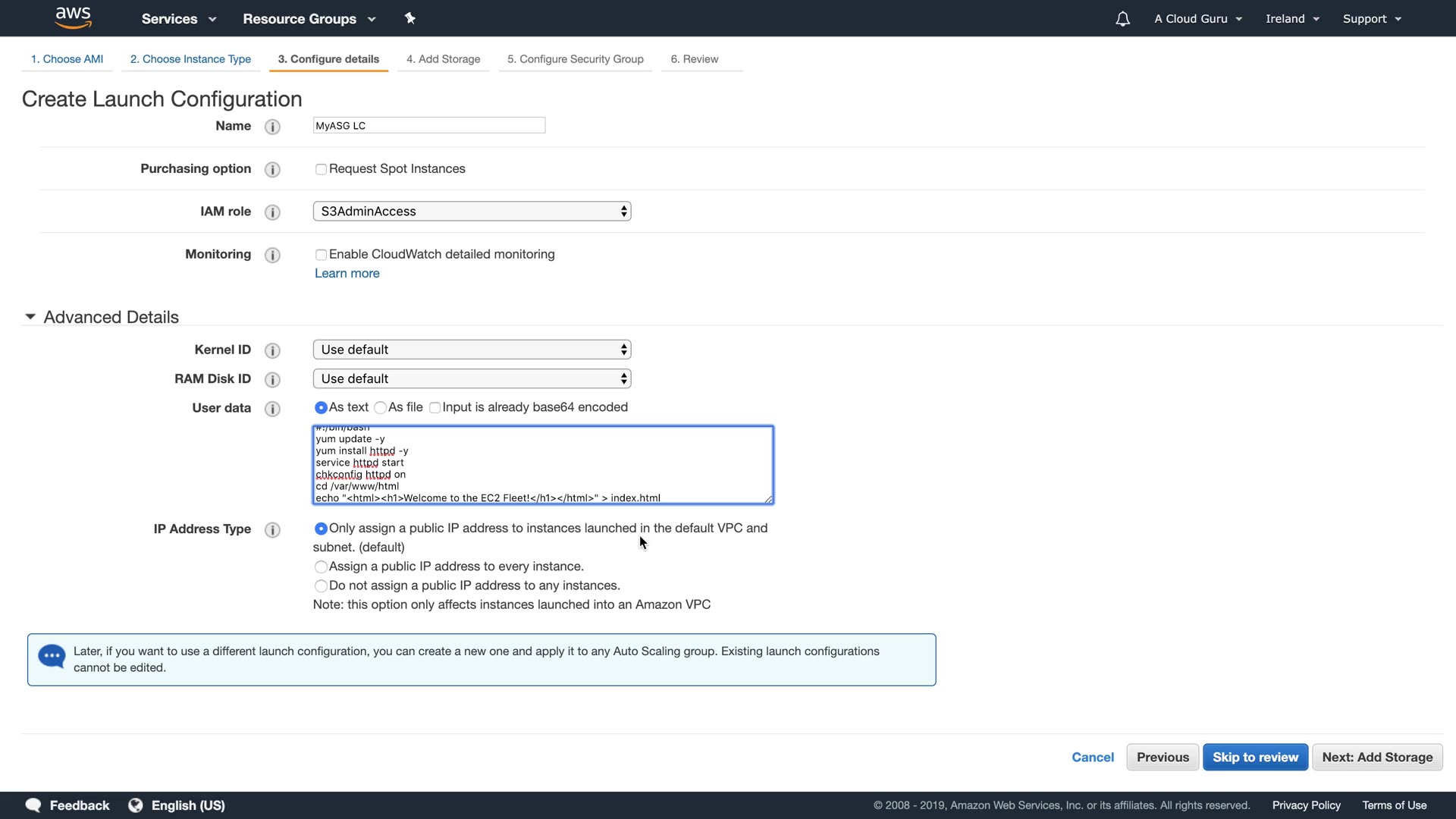
Task: Open the IAM role dropdown
Action: click(472, 212)
